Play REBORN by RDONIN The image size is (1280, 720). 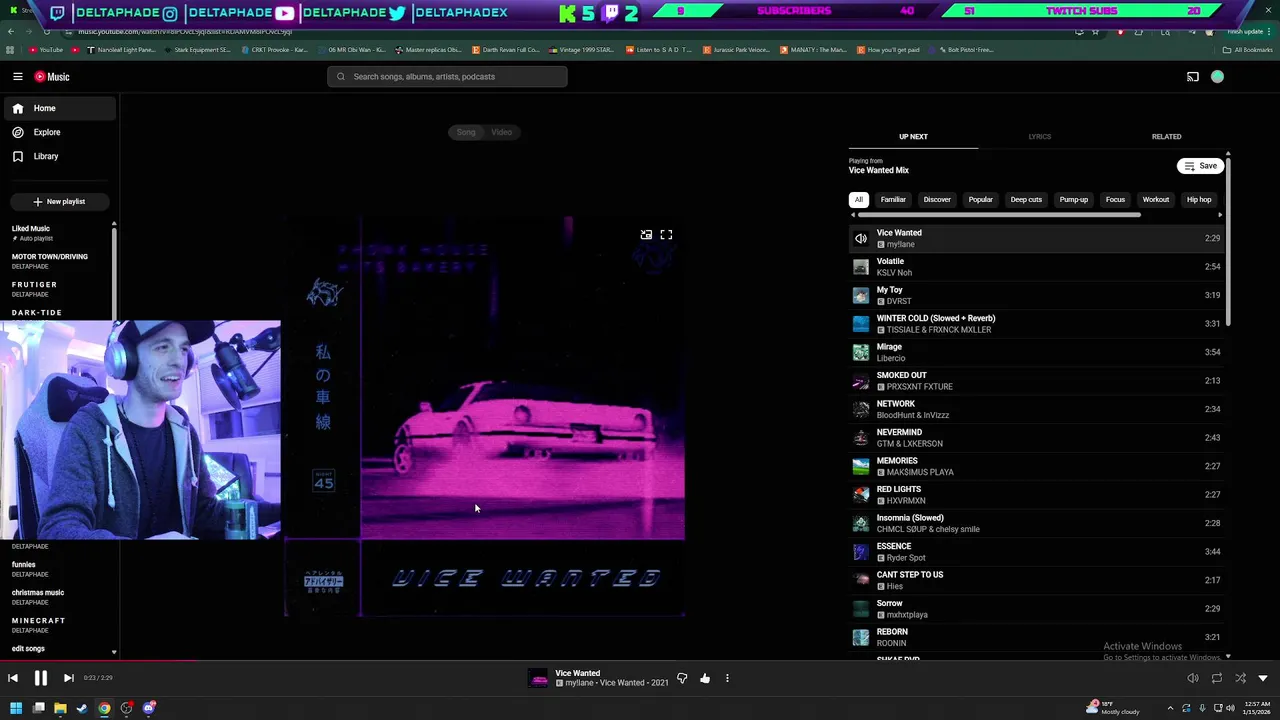tap(1036, 637)
